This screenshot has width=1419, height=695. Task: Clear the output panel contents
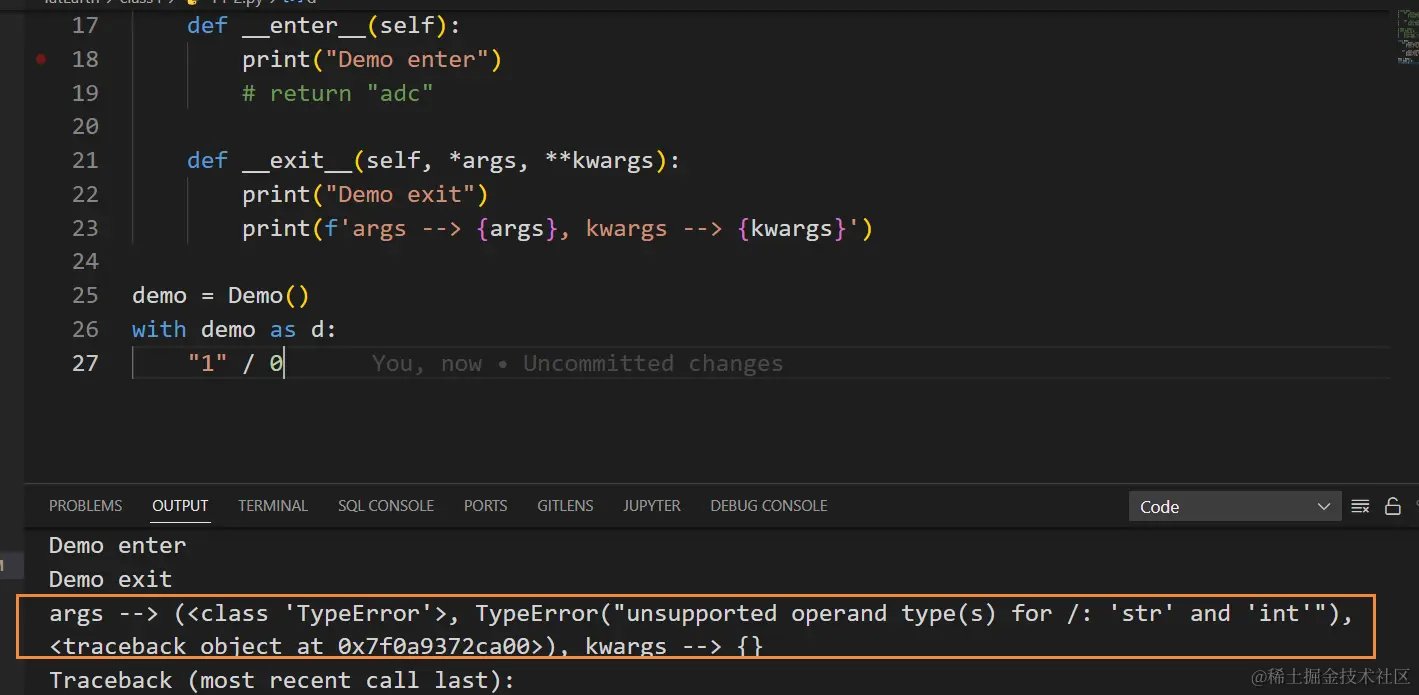pyautogui.click(x=1360, y=506)
